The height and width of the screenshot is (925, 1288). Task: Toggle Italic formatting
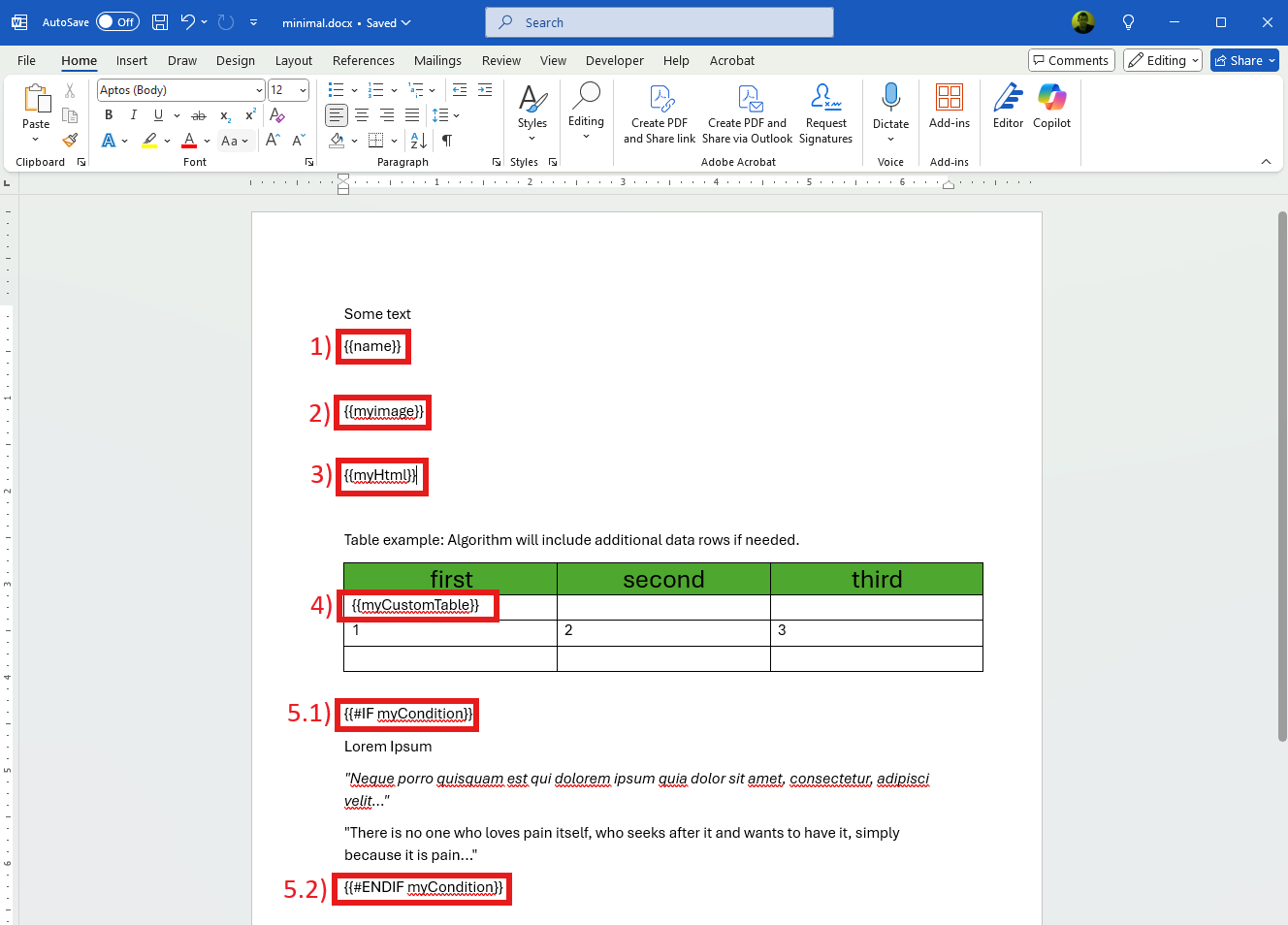(x=133, y=114)
